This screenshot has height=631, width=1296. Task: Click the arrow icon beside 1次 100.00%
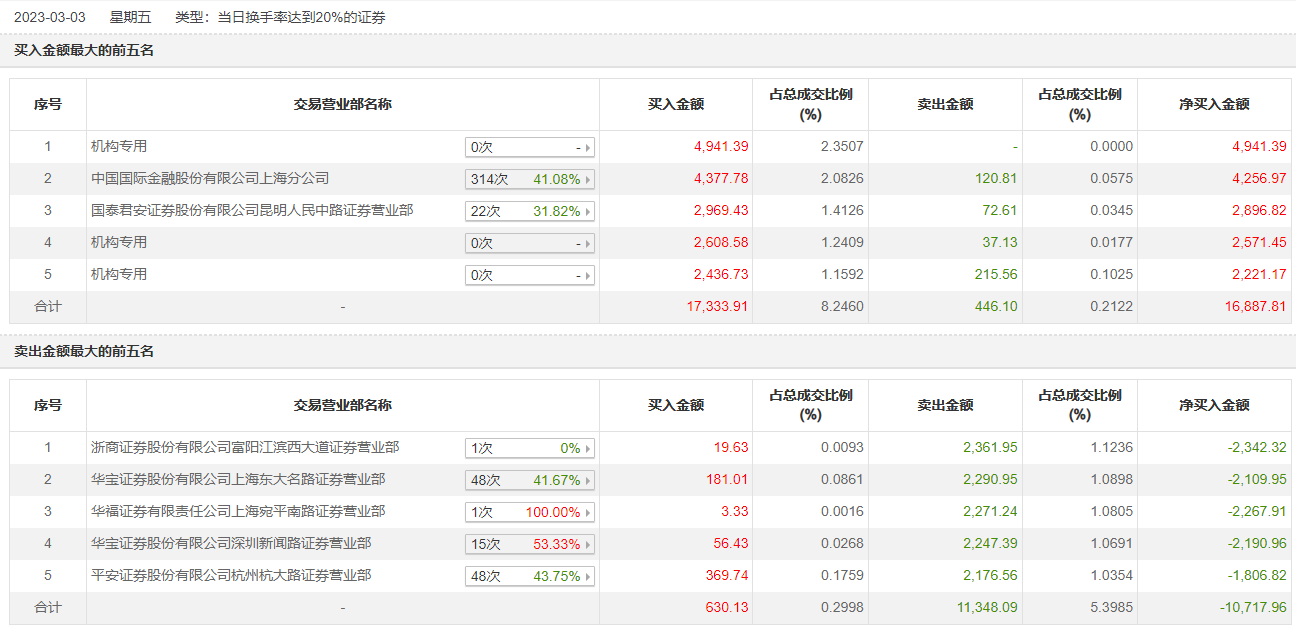point(588,513)
